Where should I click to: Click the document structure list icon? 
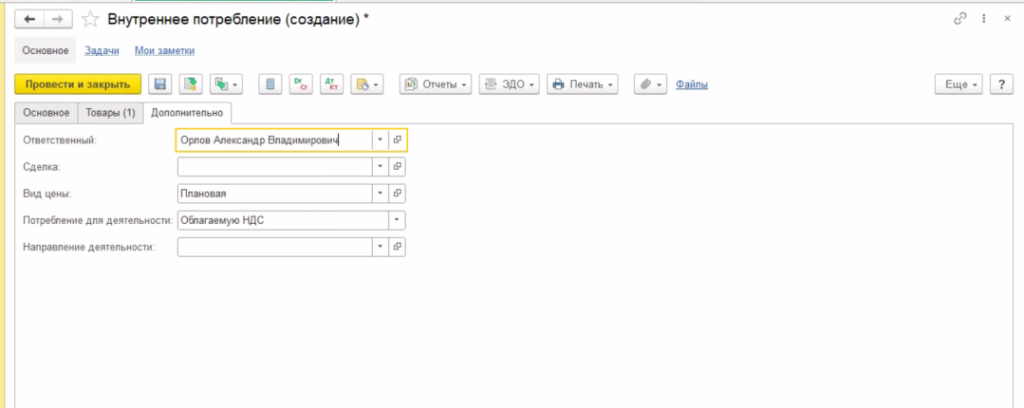[x=269, y=85]
